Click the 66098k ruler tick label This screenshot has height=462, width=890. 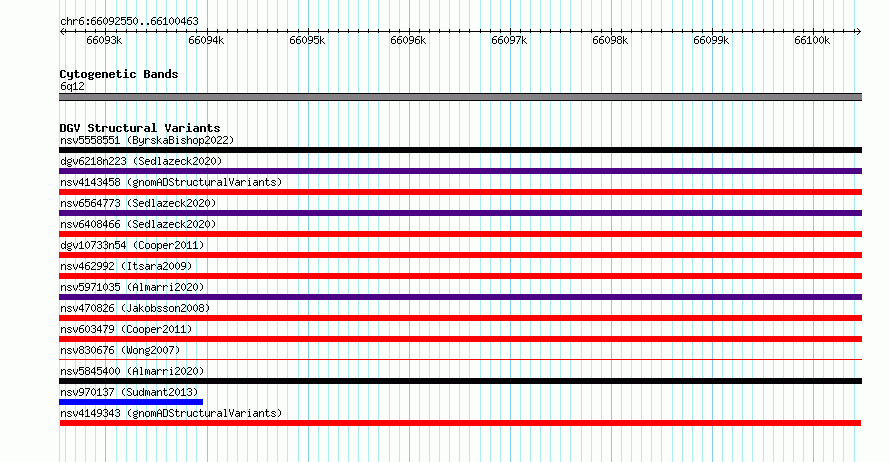(x=610, y=41)
